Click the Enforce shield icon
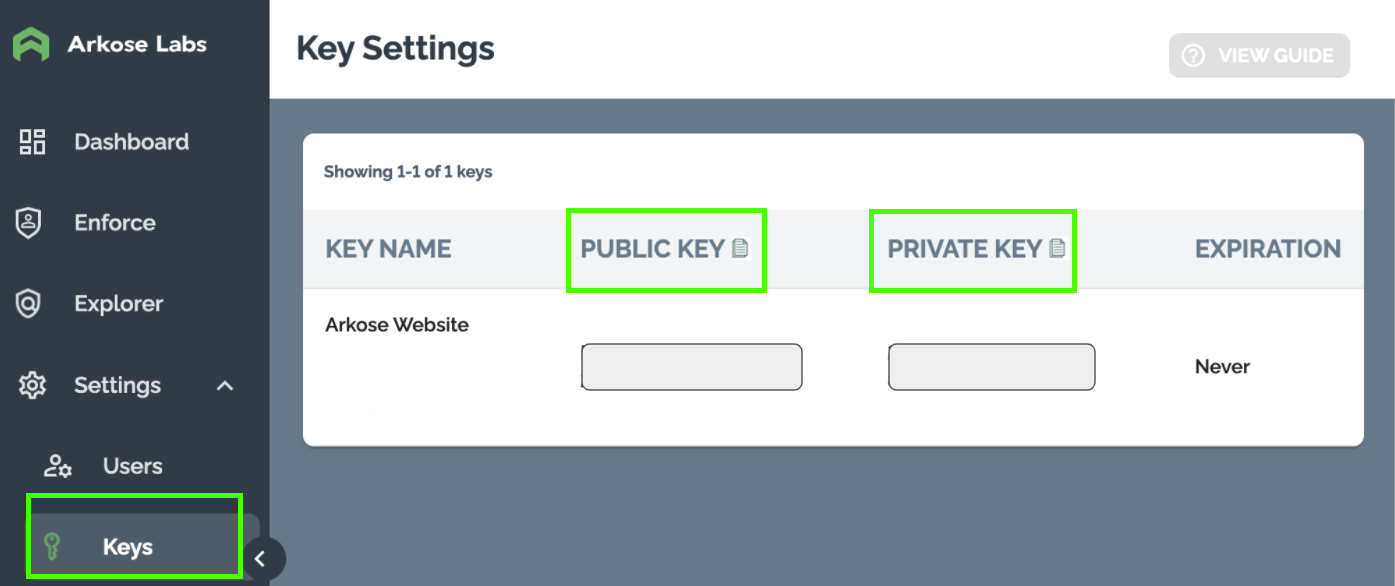The image size is (1395, 586). pos(29,223)
